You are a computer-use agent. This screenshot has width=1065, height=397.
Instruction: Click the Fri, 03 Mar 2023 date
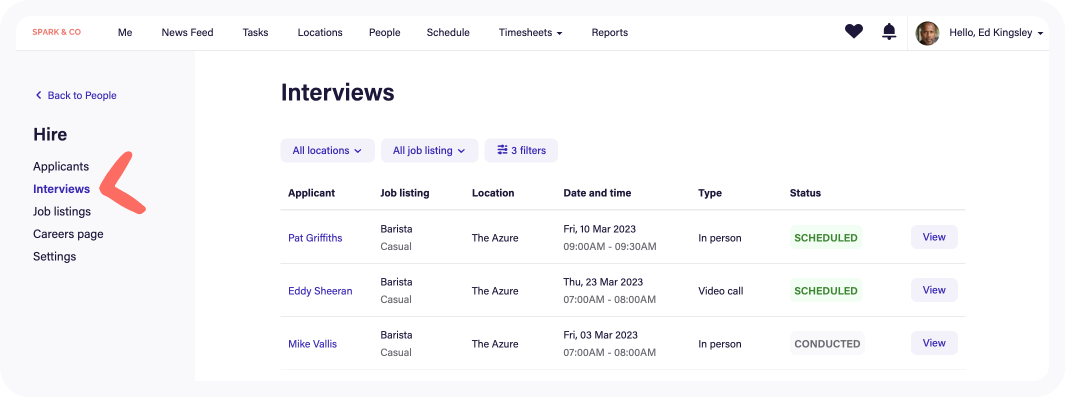600,335
